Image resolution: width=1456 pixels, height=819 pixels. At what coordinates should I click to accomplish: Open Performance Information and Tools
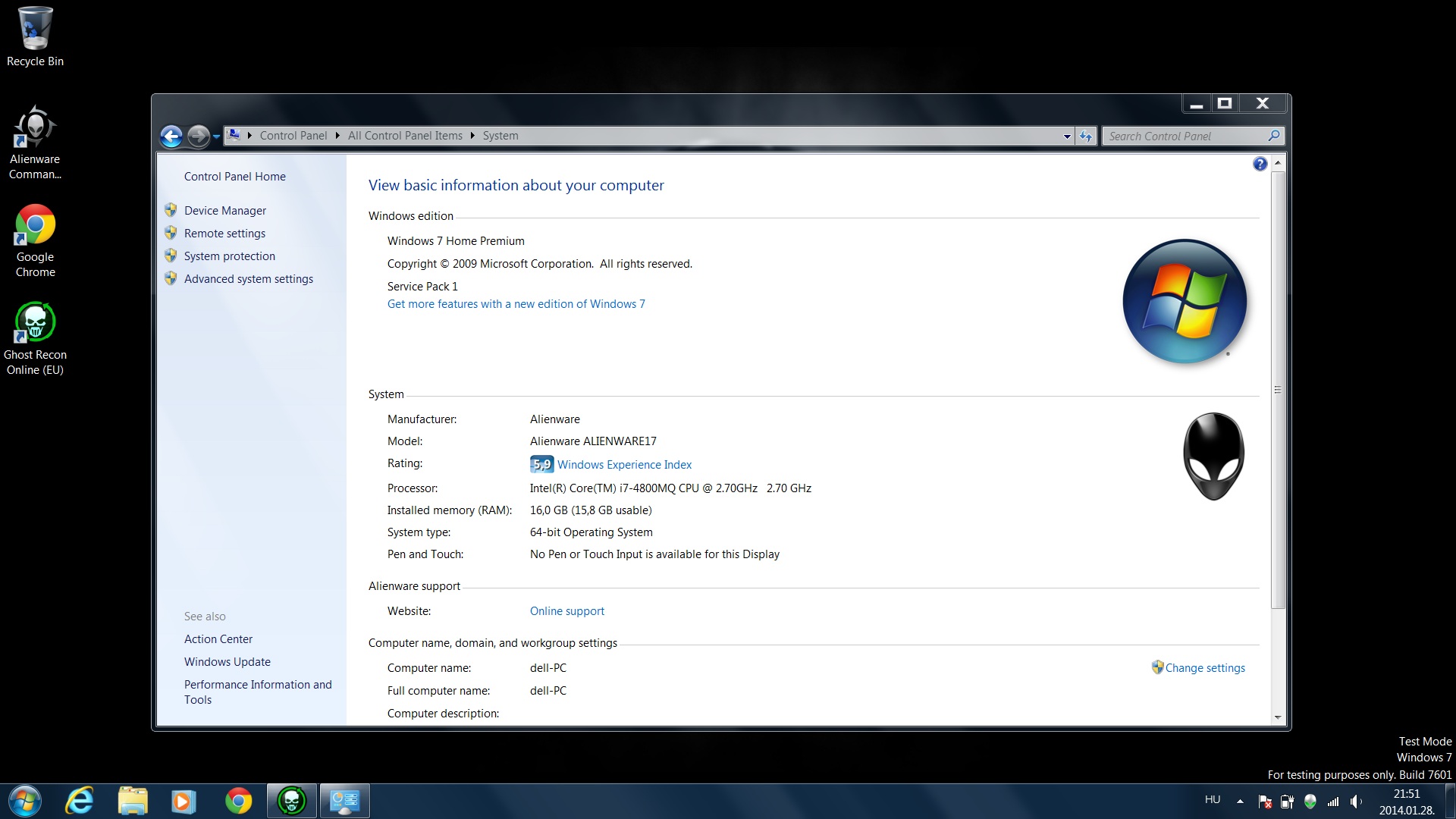pos(258,692)
